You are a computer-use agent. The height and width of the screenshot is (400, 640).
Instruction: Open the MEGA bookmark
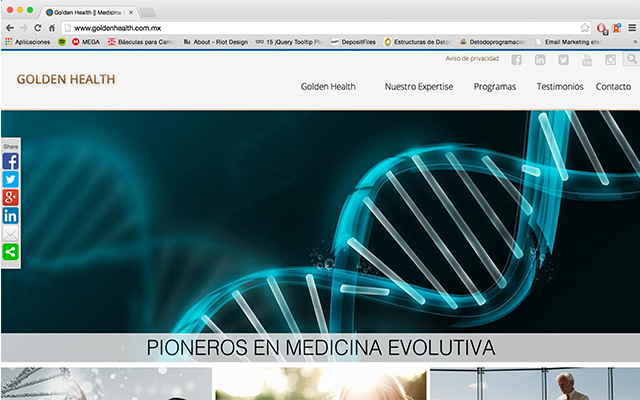pyautogui.click(x=86, y=42)
